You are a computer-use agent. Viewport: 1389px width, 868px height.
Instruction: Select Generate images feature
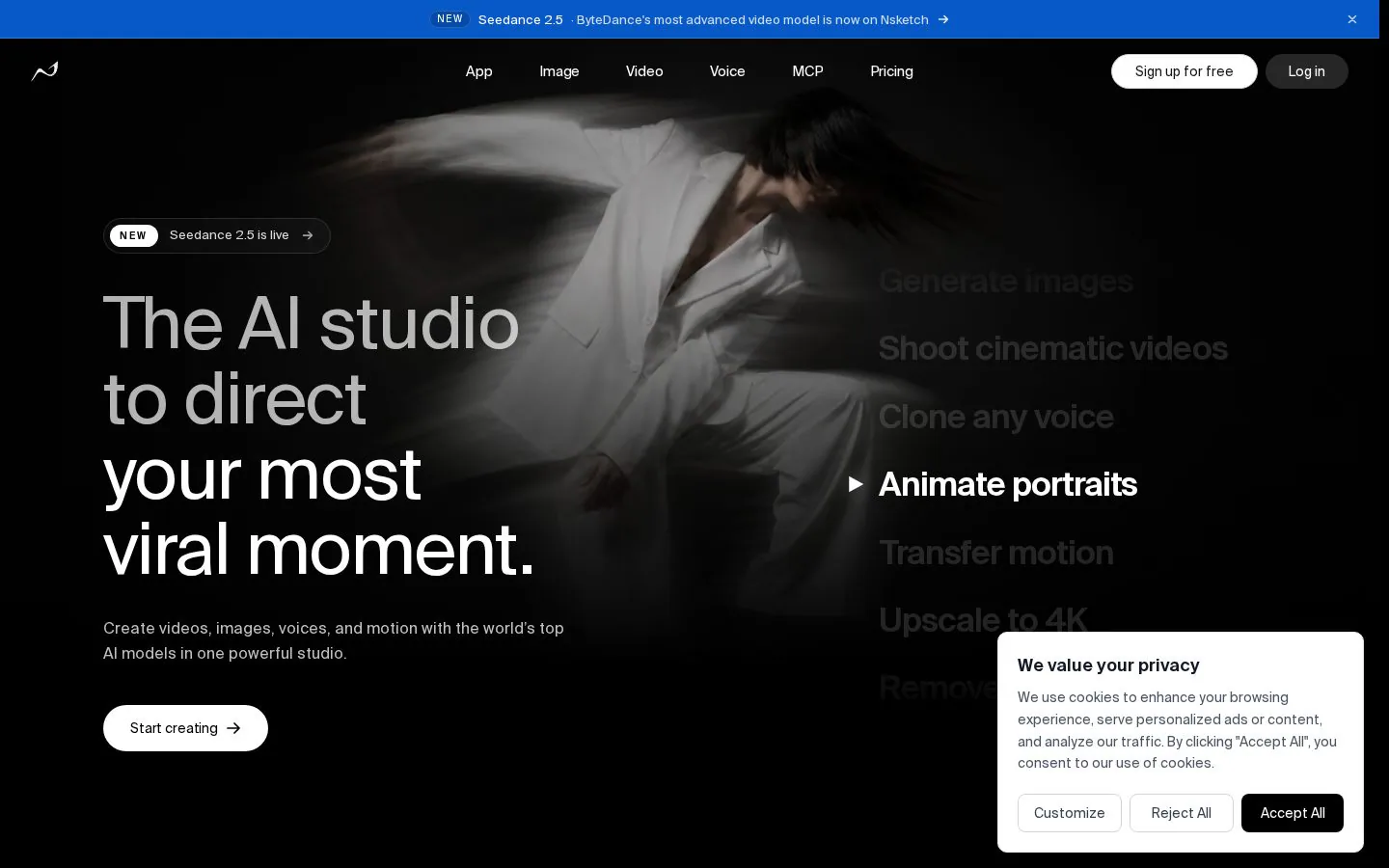[1005, 281]
